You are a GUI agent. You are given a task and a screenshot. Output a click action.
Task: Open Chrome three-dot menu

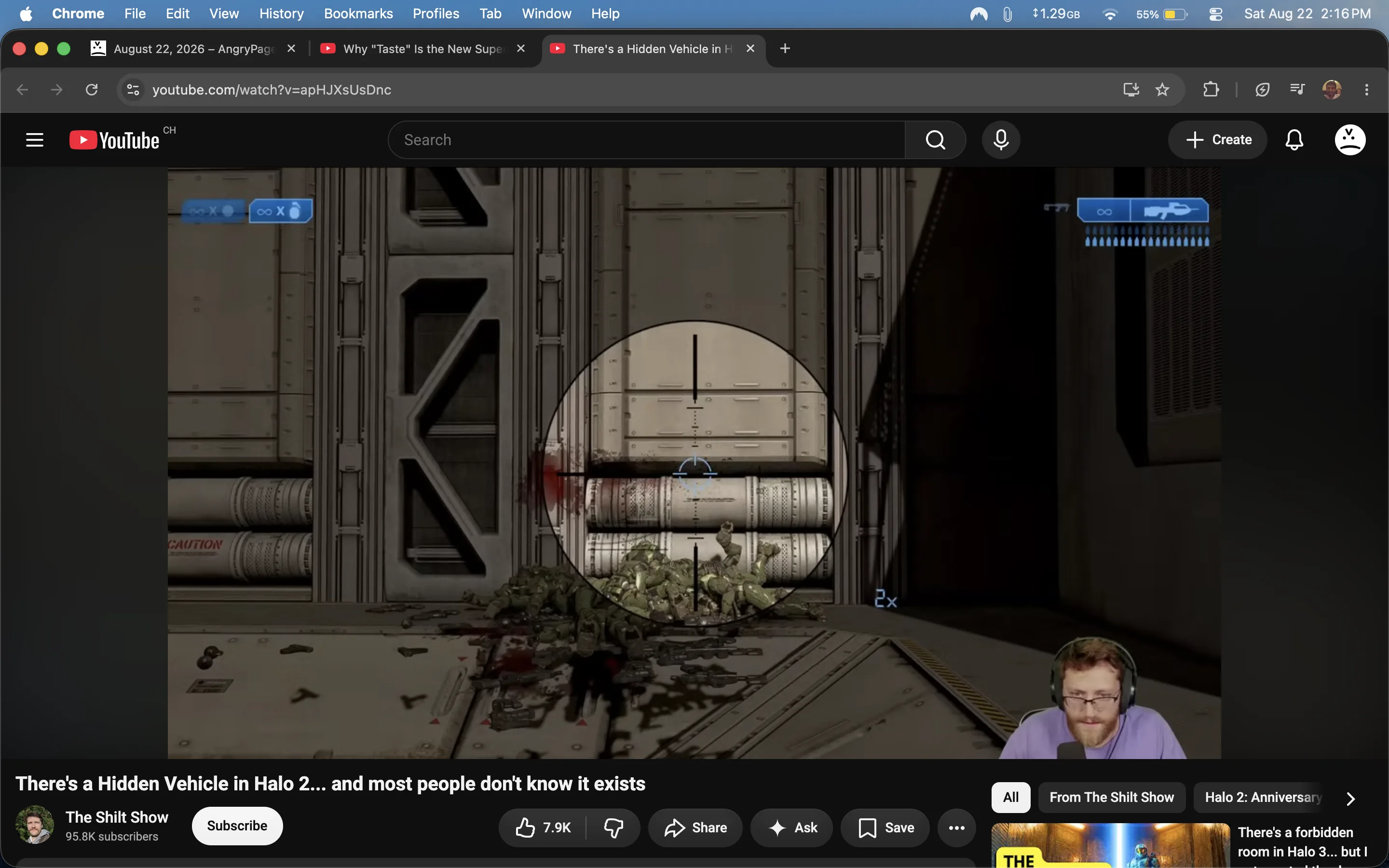[1367, 90]
